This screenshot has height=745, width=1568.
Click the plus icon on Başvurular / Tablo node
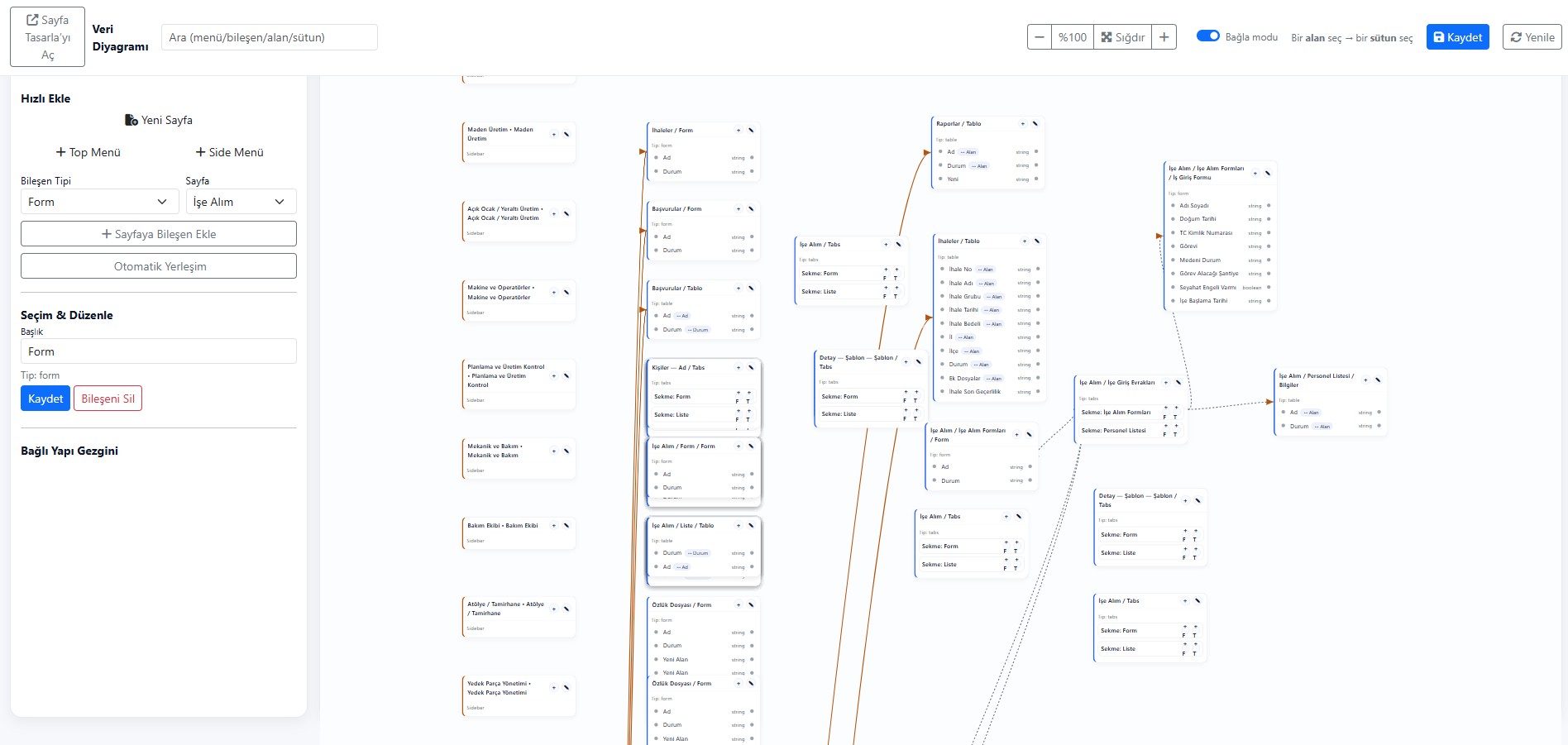coord(739,289)
